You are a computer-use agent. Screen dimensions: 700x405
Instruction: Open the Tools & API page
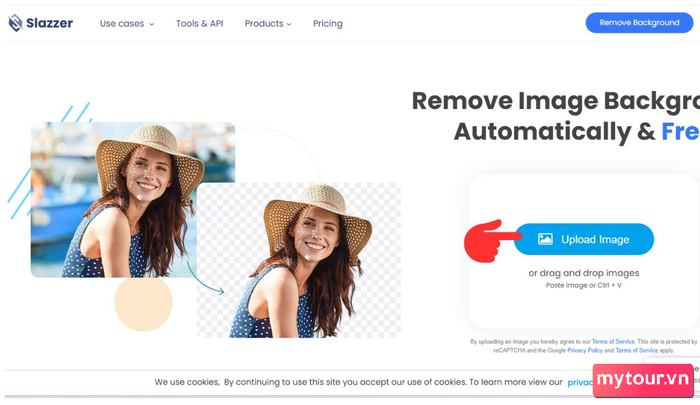pyautogui.click(x=200, y=24)
